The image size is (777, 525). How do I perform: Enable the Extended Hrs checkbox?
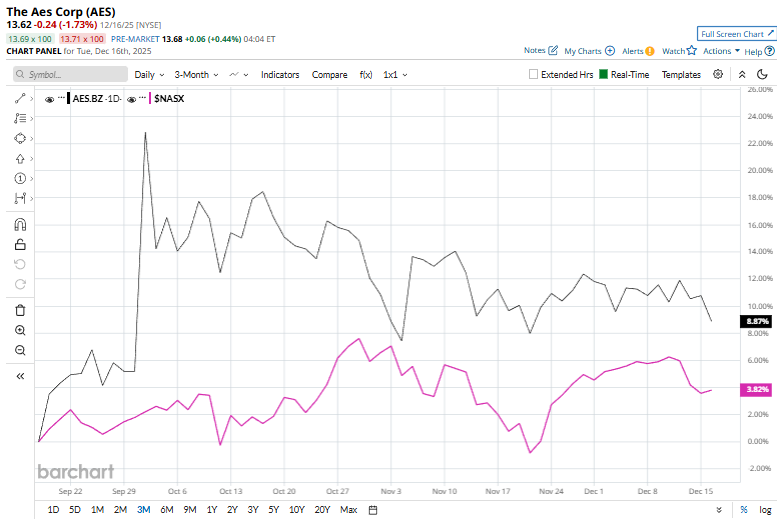tap(533, 74)
